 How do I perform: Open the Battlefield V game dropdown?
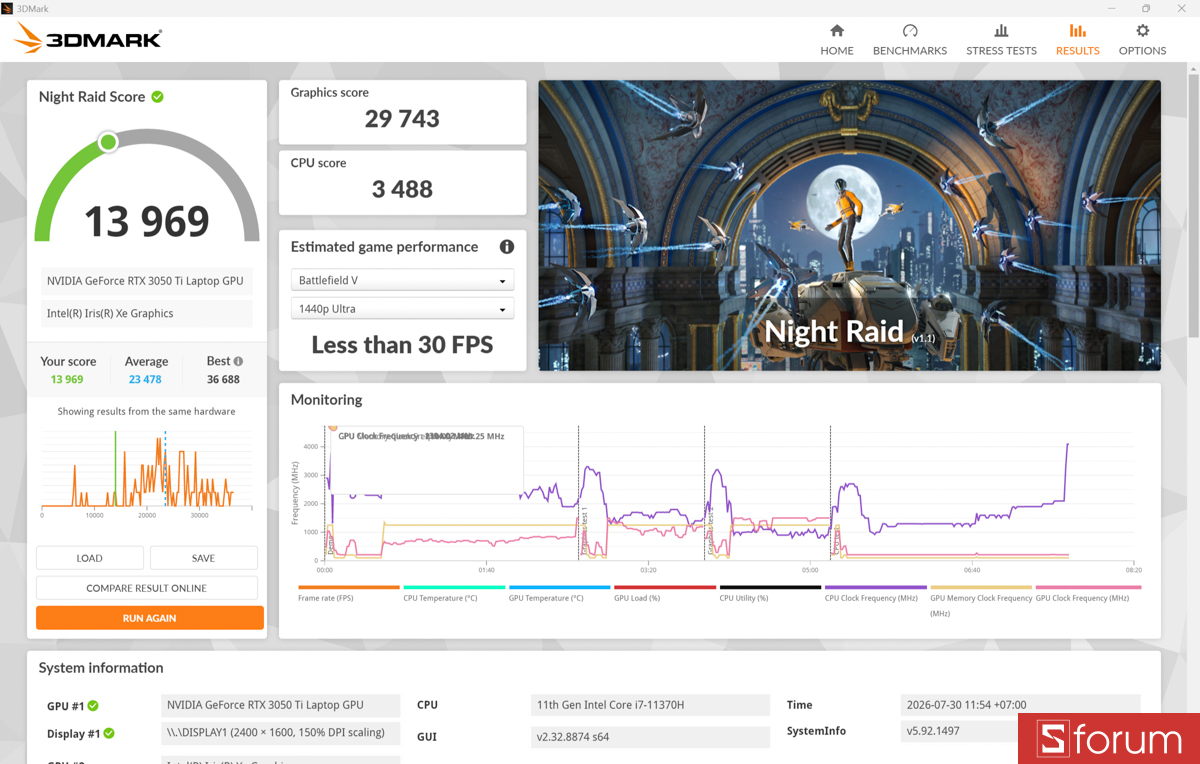(x=403, y=281)
